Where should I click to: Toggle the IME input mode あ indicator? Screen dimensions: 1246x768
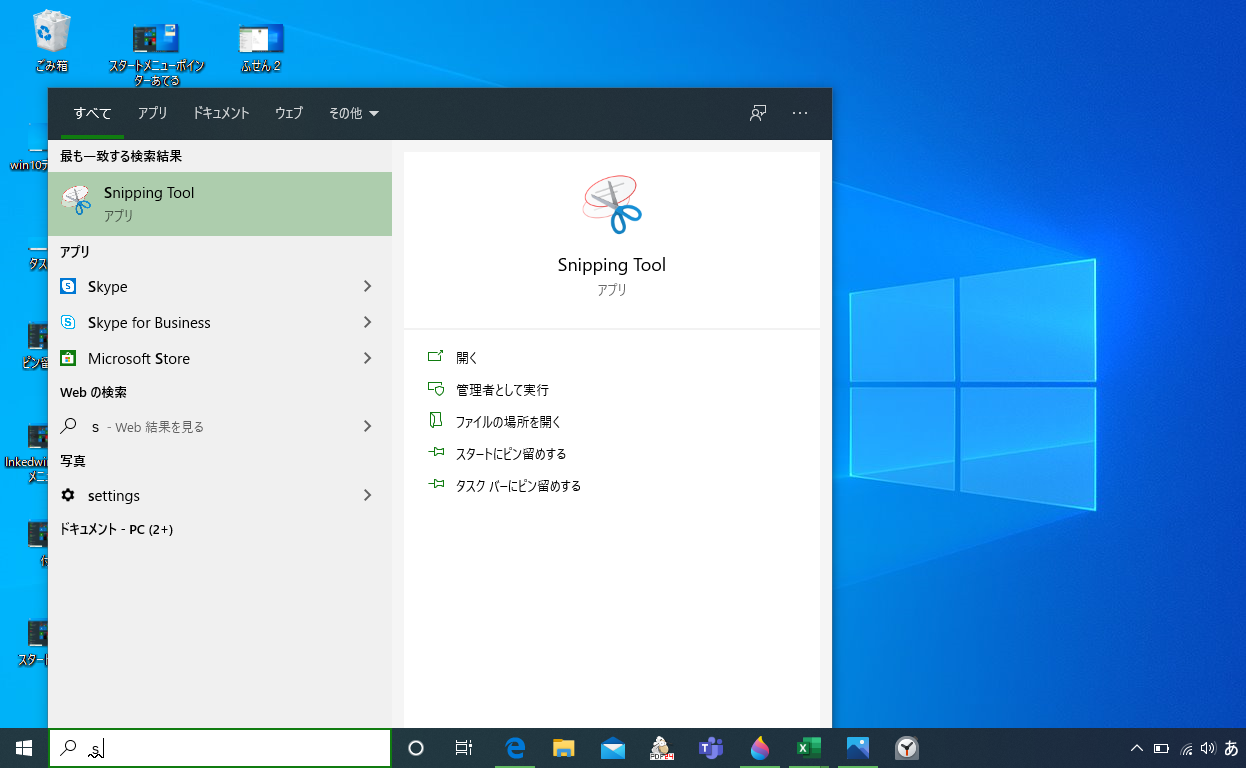coord(1231,748)
